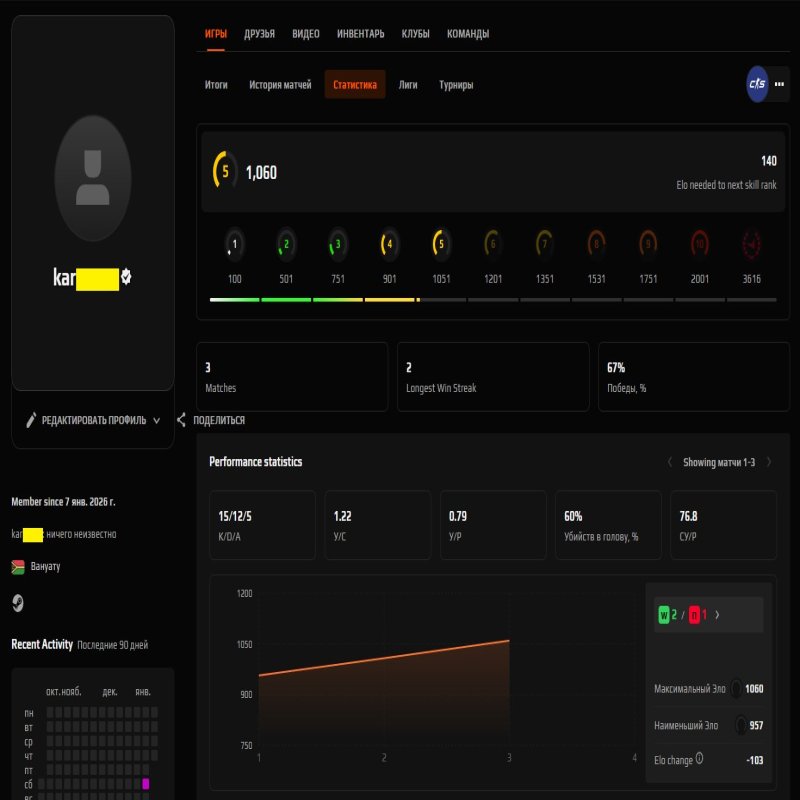Click the pencil icon on Редактировать профиль

coord(33,420)
